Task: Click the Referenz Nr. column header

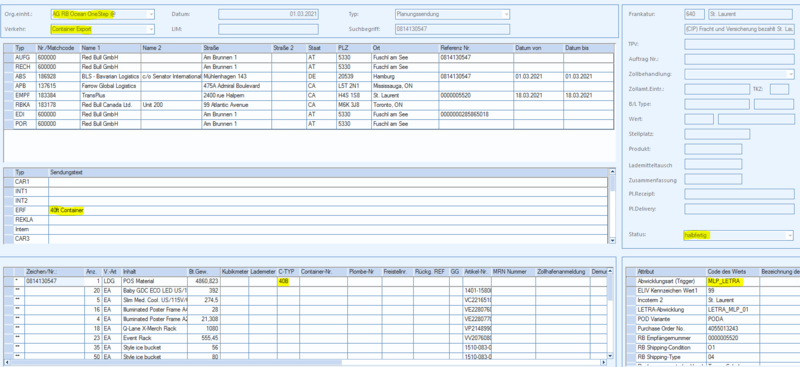Action: coord(476,48)
